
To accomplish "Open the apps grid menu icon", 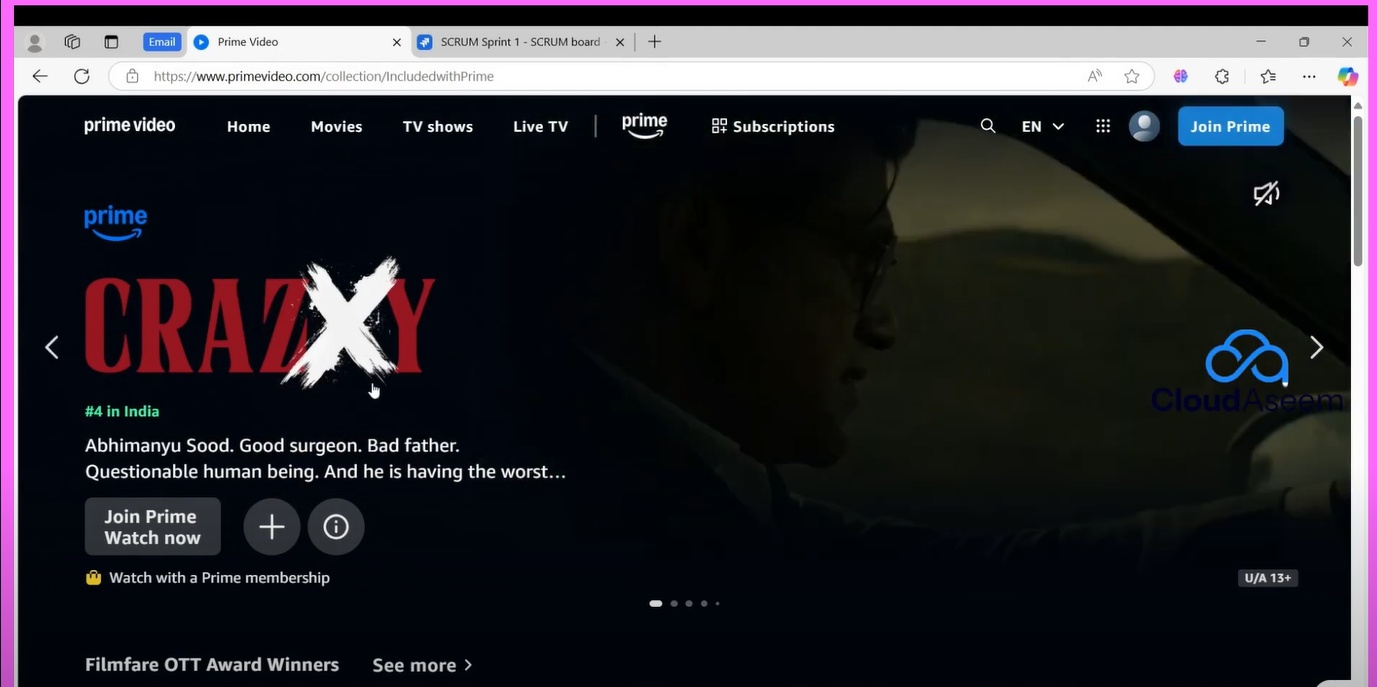I will (x=1103, y=126).
